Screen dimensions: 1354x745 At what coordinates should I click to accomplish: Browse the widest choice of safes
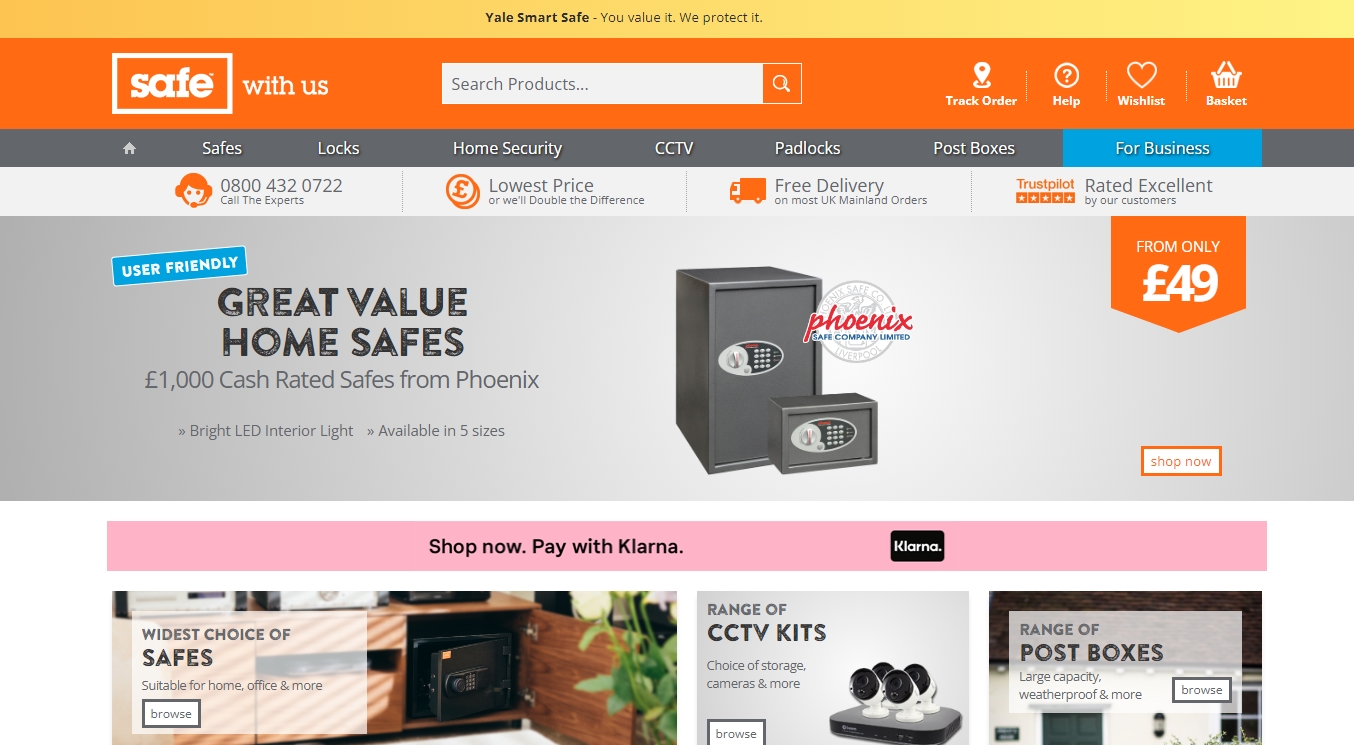(x=171, y=714)
